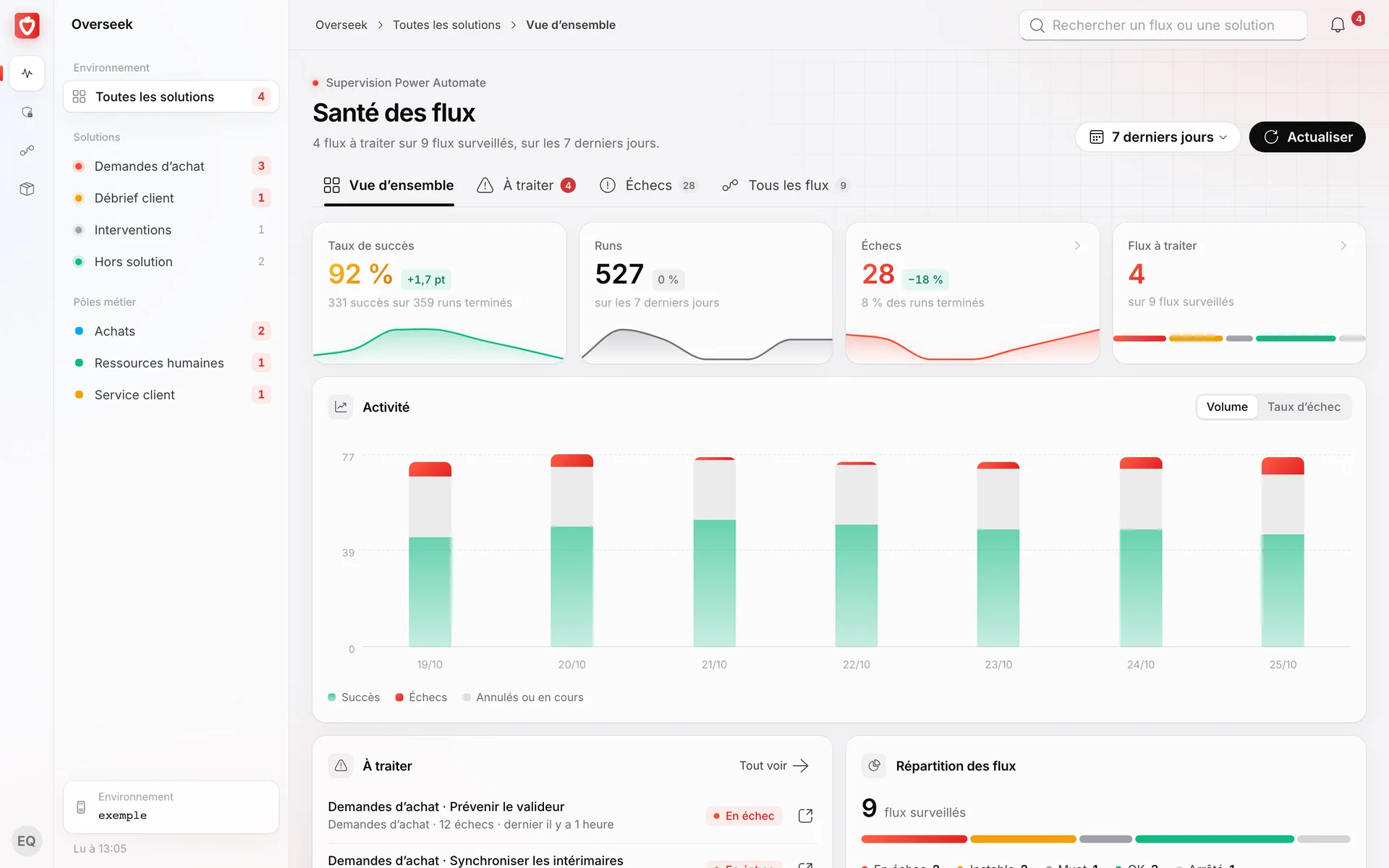Select the À traiter tab
Image resolution: width=1389 pixels, height=868 pixels.
pos(526,186)
